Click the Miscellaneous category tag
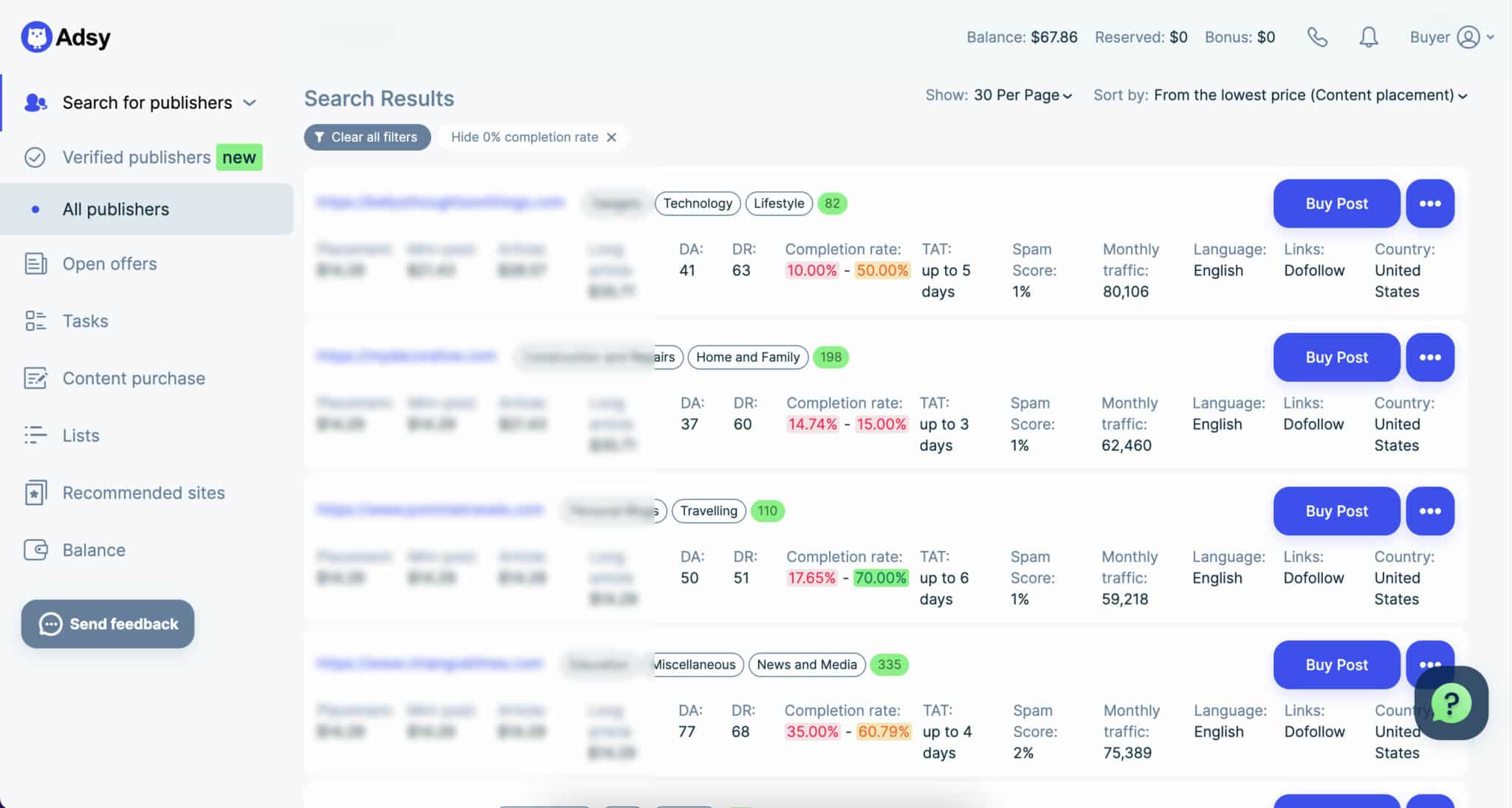 (695, 664)
